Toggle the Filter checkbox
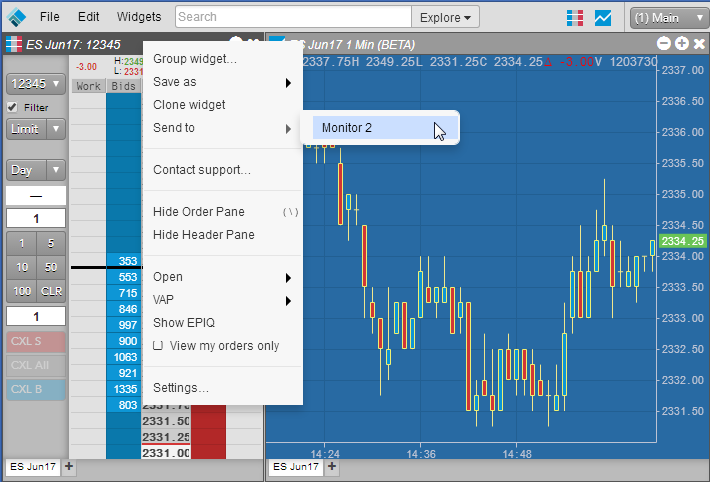The height and width of the screenshot is (482, 710). pyautogui.click(x=12, y=107)
